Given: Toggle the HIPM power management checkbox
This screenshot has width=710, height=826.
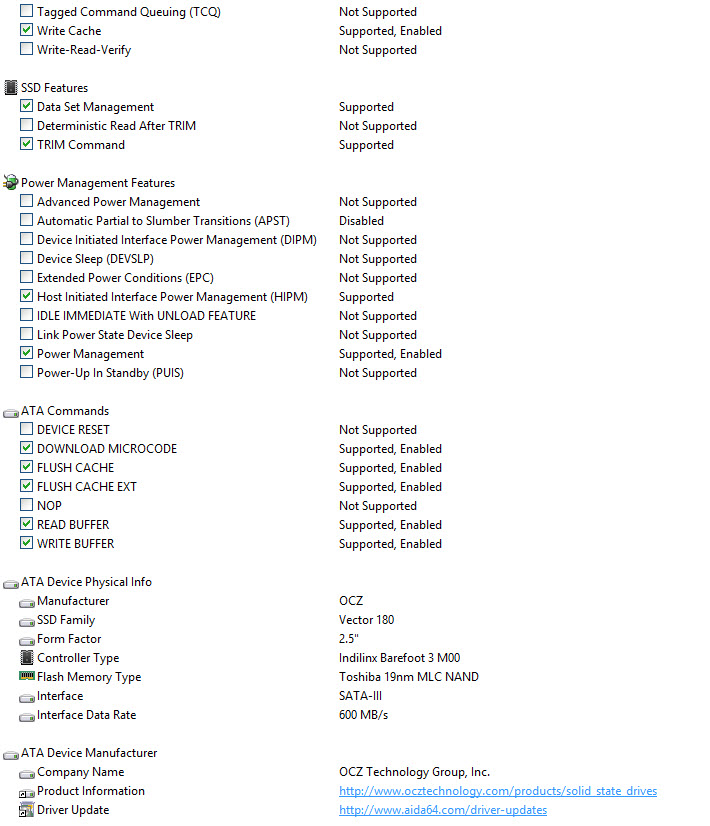Looking at the screenshot, I should [x=26, y=296].
